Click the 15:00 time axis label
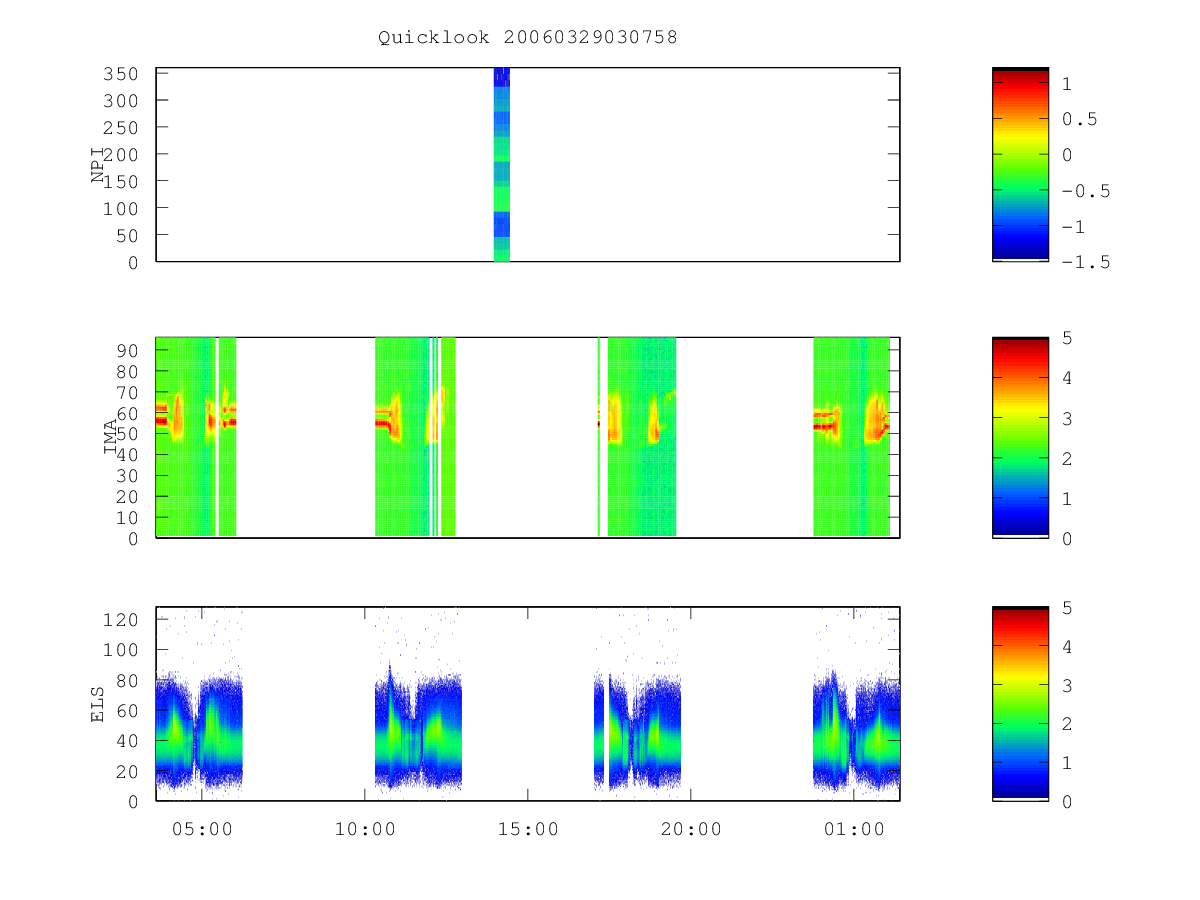Image resolution: width=1200 pixels, height=900 pixels. (x=528, y=829)
